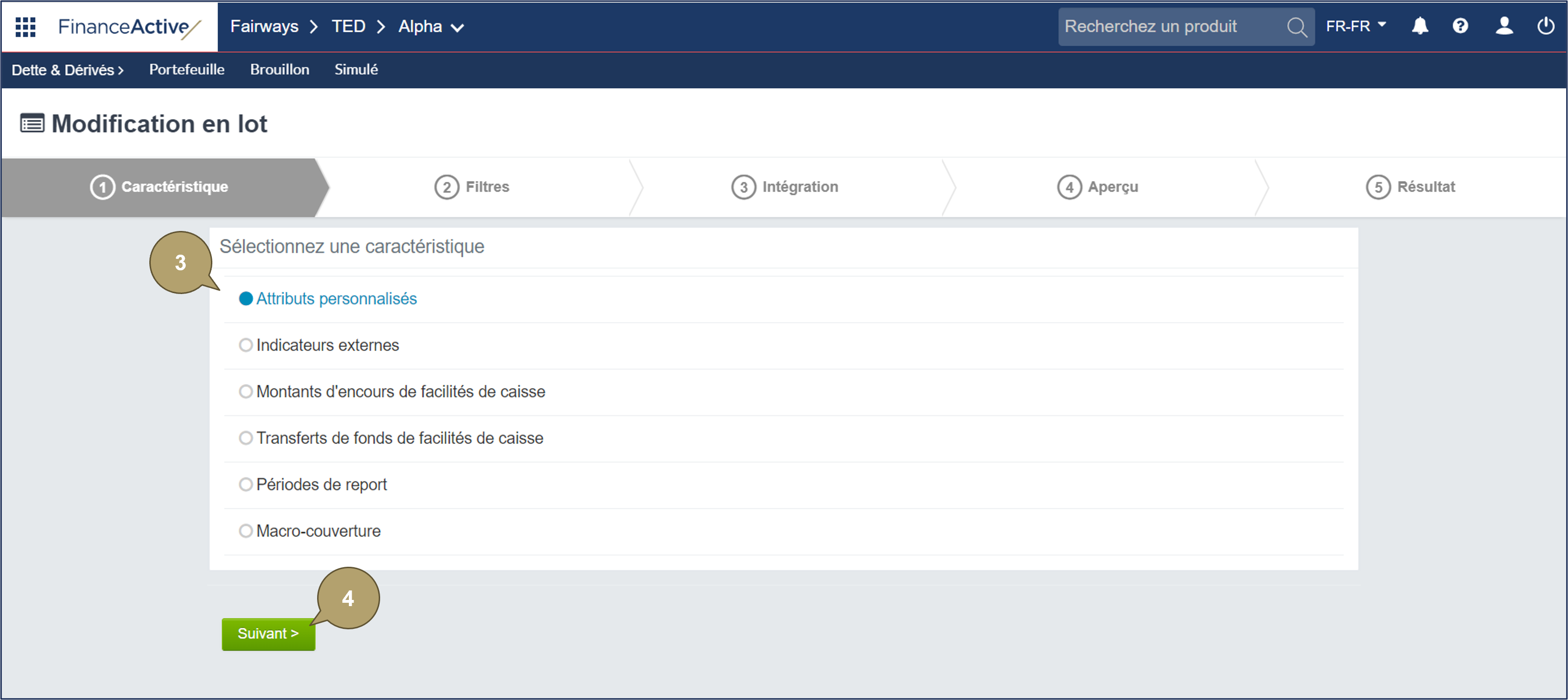Open notifications bell icon
The width and height of the screenshot is (1568, 700).
click(x=1420, y=26)
